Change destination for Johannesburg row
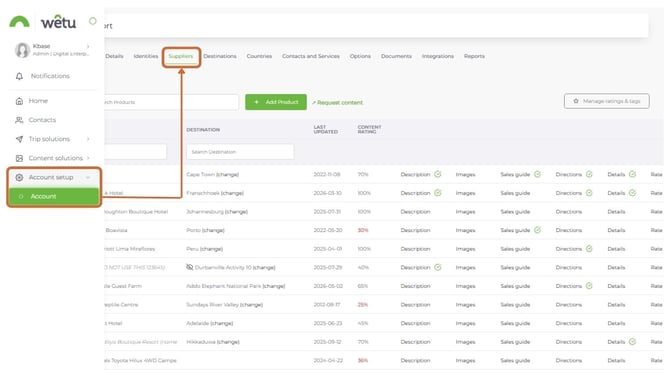The height and width of the screenshot is (373, 670). (236, 211)
